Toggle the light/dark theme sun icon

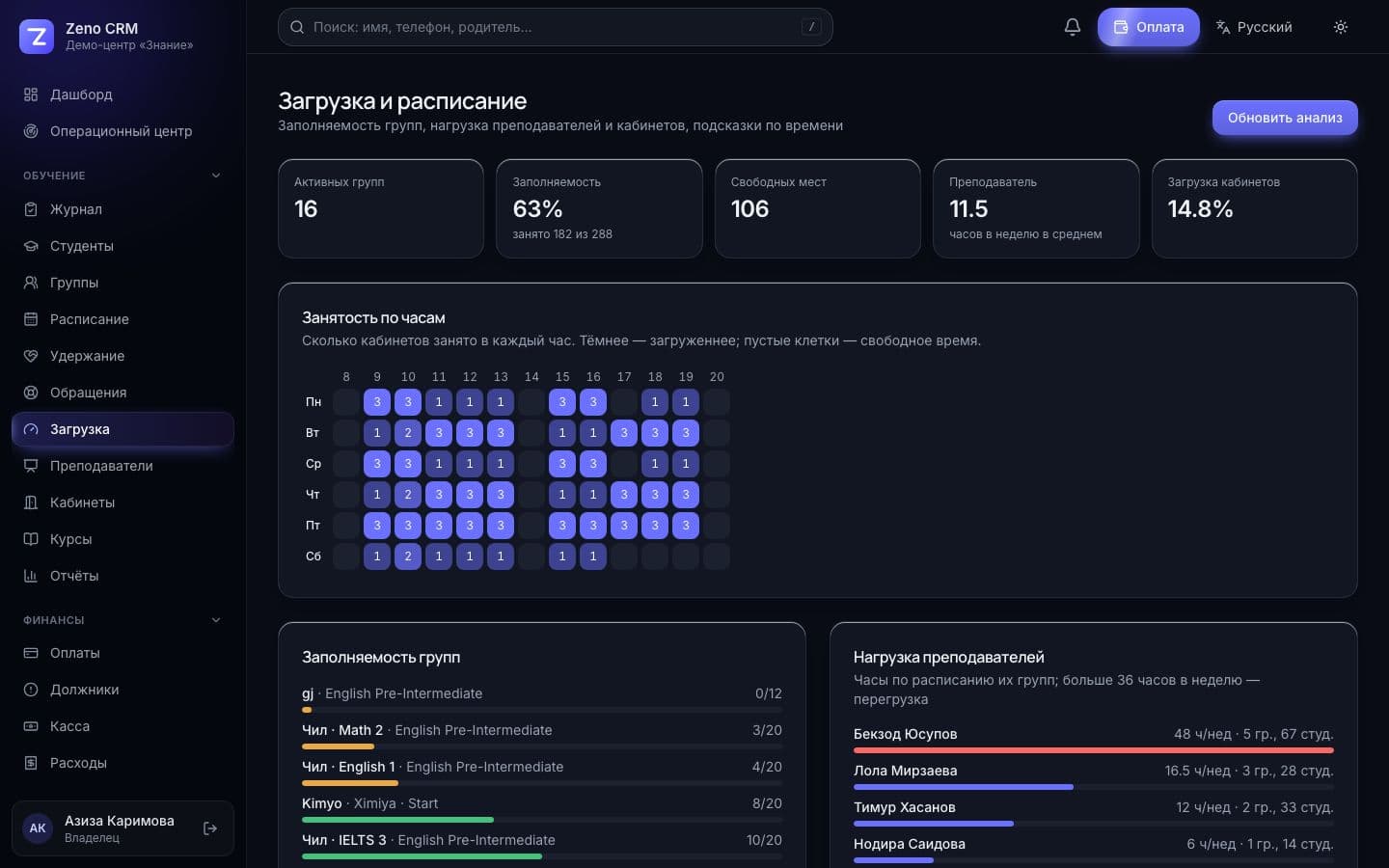(1340, 27)
